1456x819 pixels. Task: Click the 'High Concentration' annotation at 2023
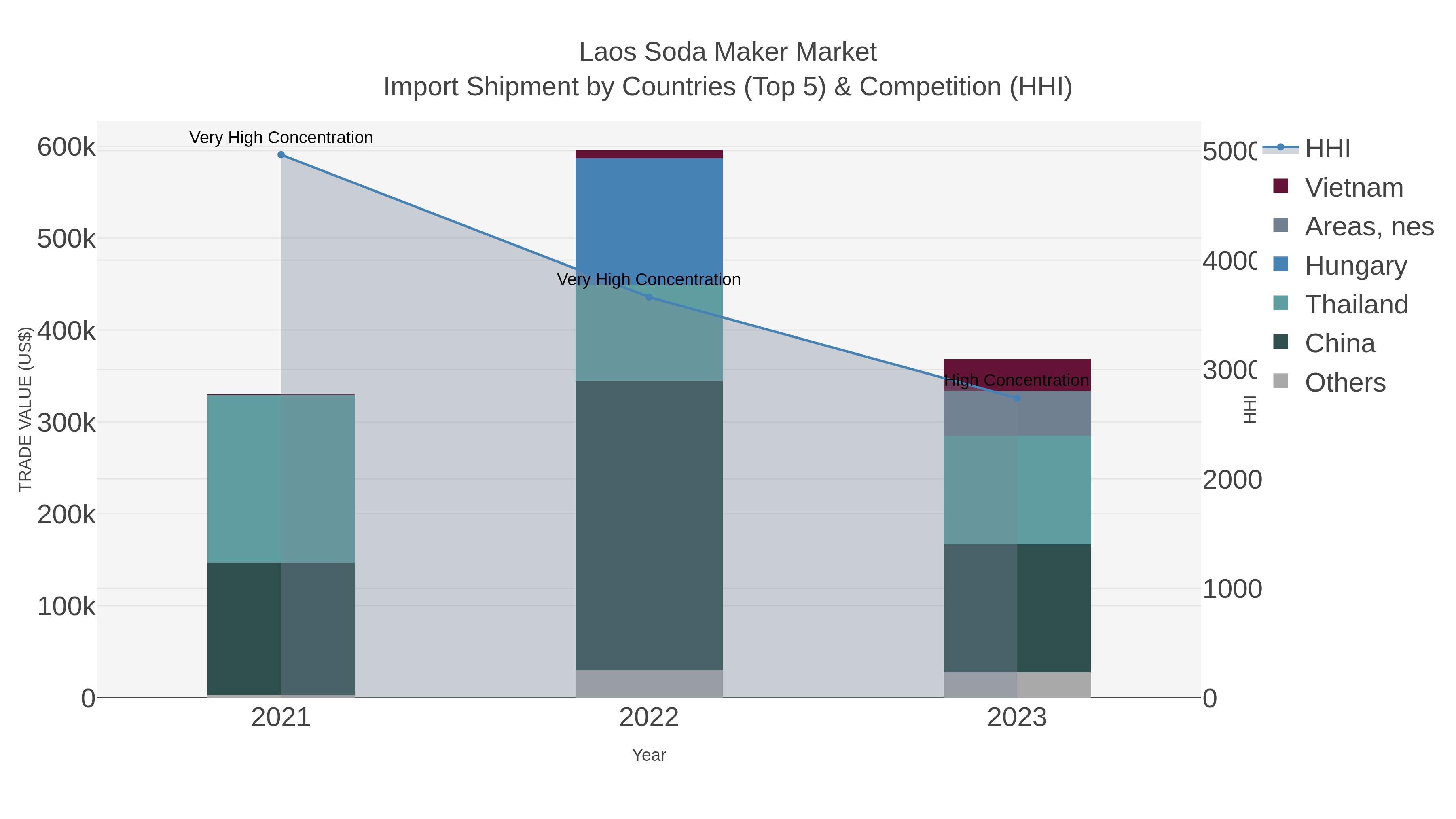point(1017,381)
